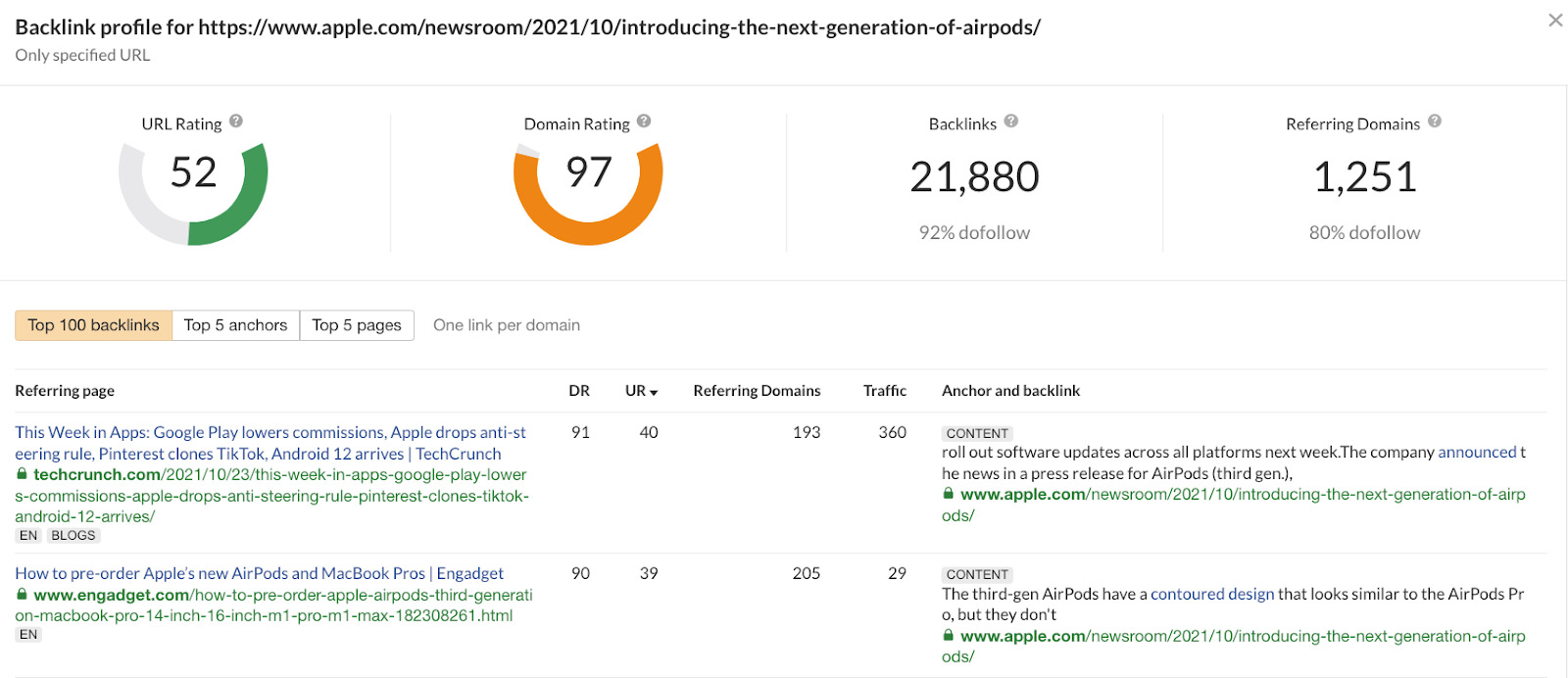
Task: Click the help icon beside Domain Rating
Action: point(644,121)
